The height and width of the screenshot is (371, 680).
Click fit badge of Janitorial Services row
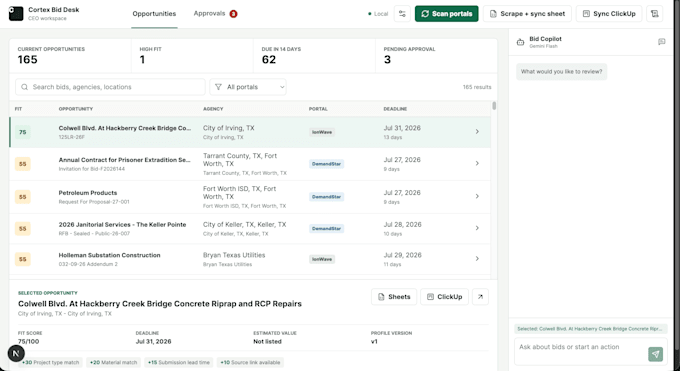click(x=23, y=228)
